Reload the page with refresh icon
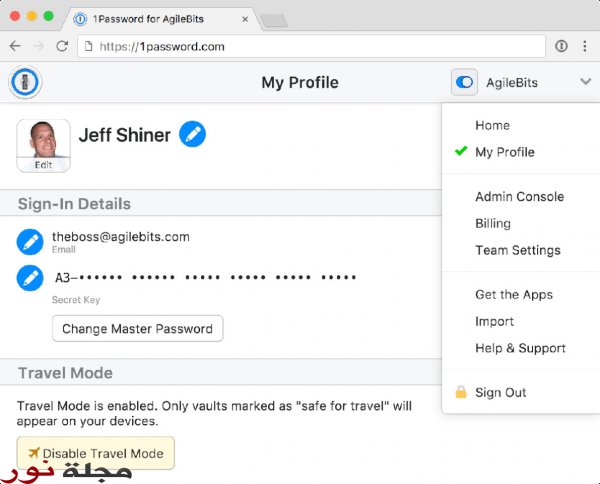The height and width of the screenshot is (484, 600). coord(62,46)
